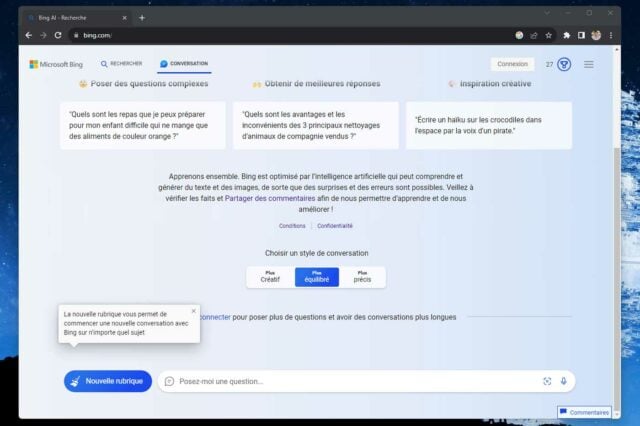
Task: Select the orange food meals example prompt
Action: pos(142,125)
